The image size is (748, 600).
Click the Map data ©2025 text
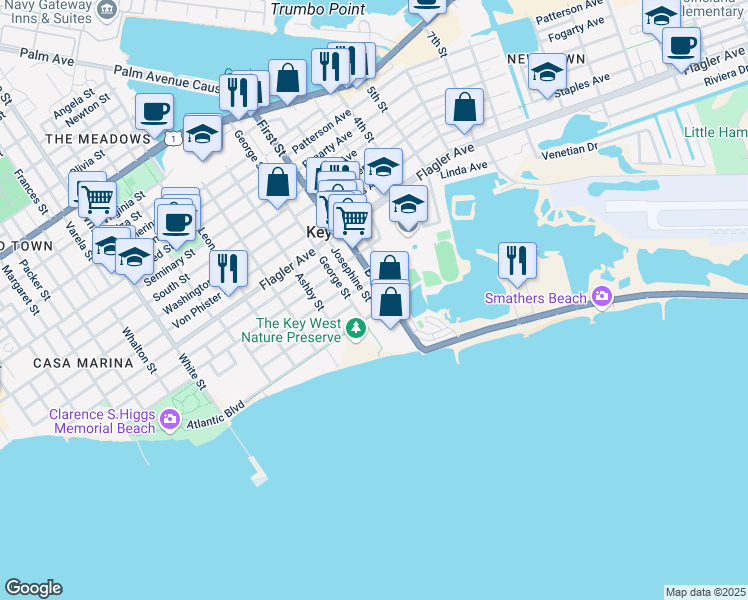705,592
